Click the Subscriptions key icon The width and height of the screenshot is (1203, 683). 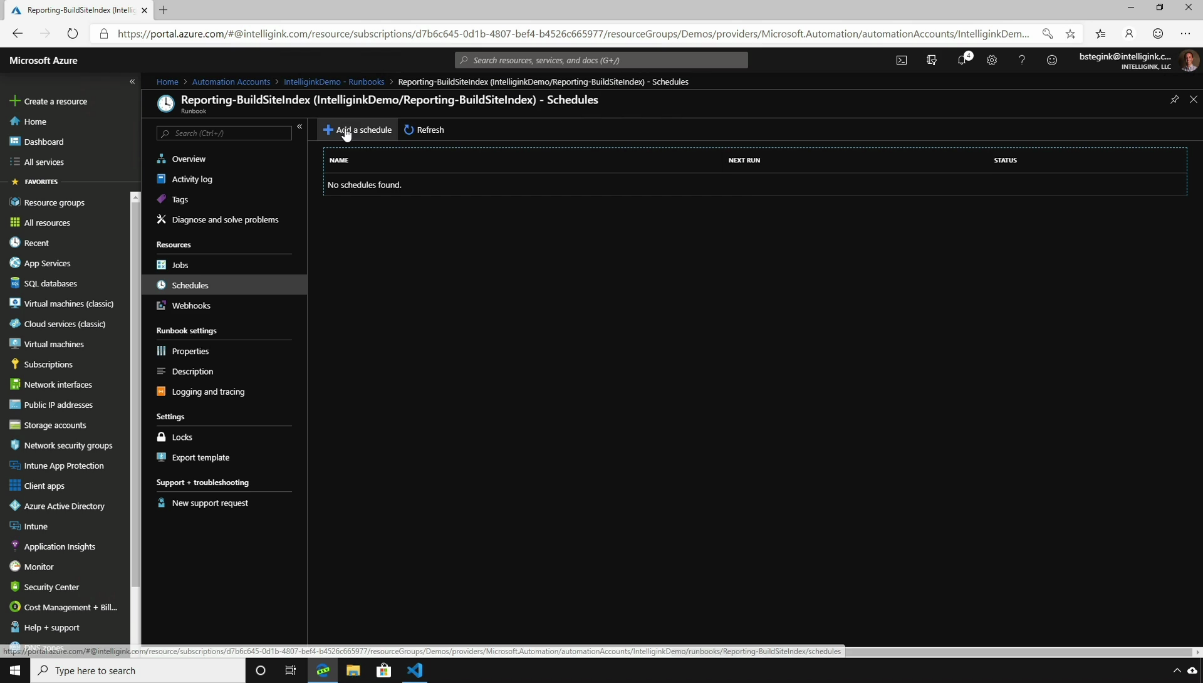(15, 364)
